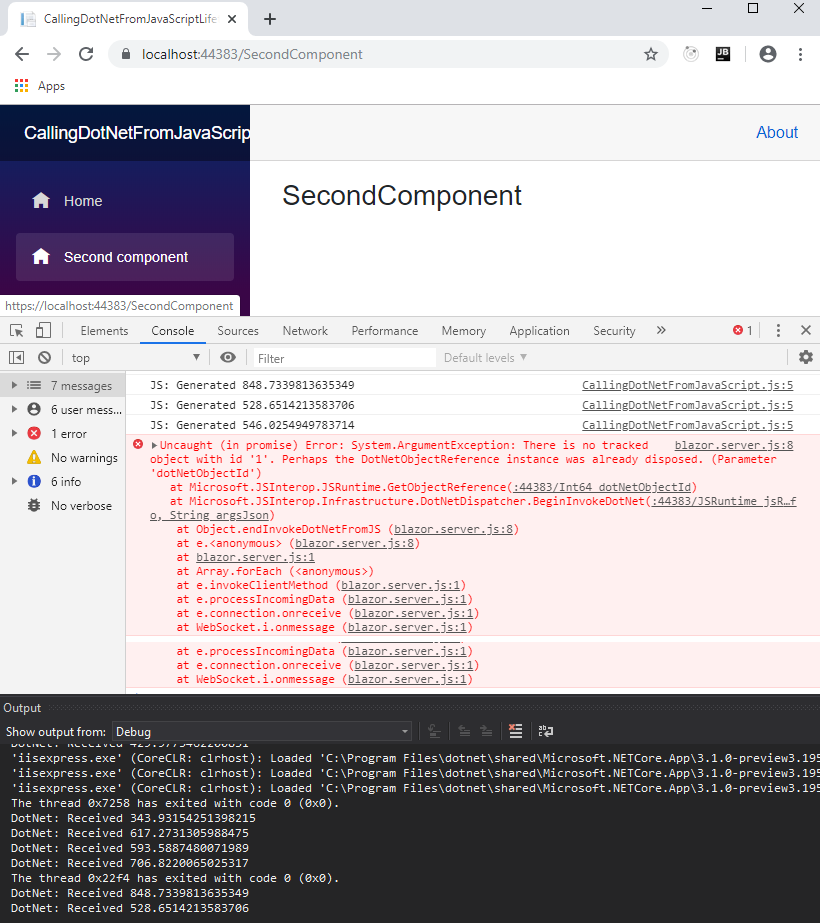820x923 pixels.
Task: Open DevTools customize three-dot menu
Action: [778, 331]
